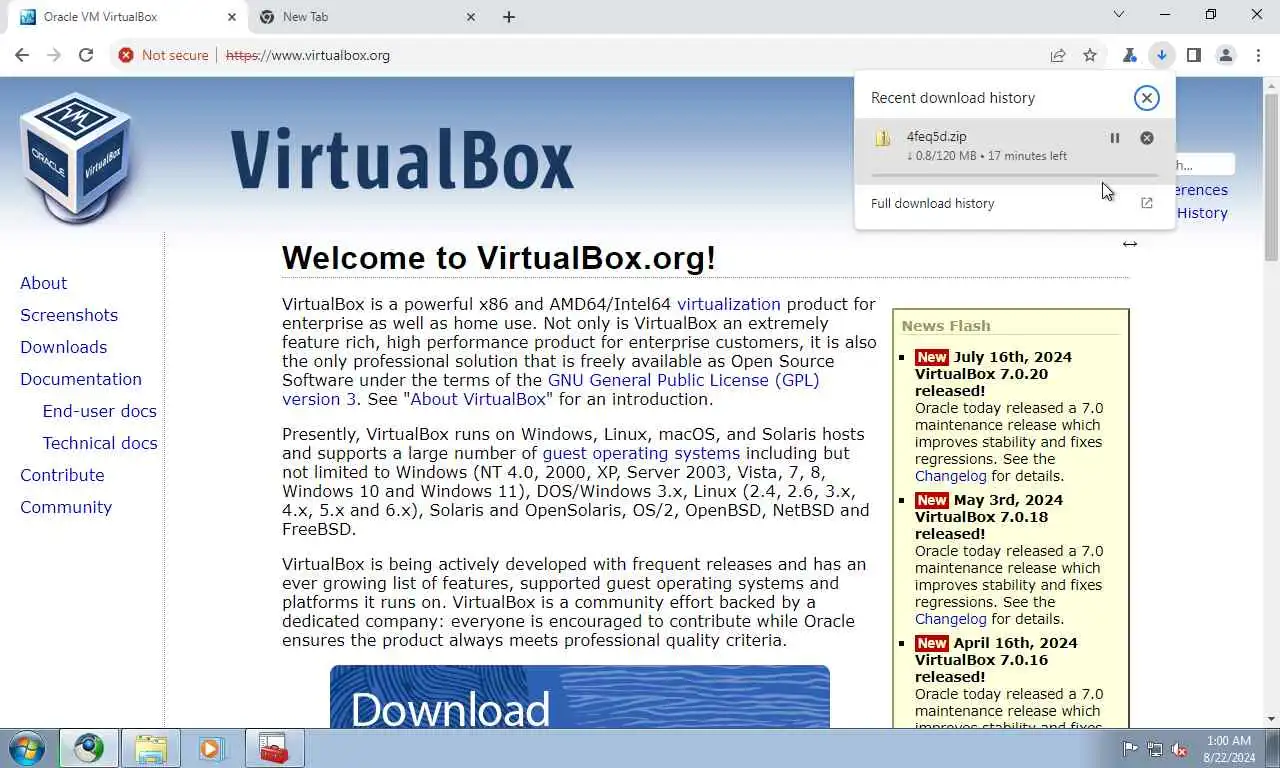1280x768 pixels.
Task: Click the red toolbox taskbar icon
Action: point(274,748)
